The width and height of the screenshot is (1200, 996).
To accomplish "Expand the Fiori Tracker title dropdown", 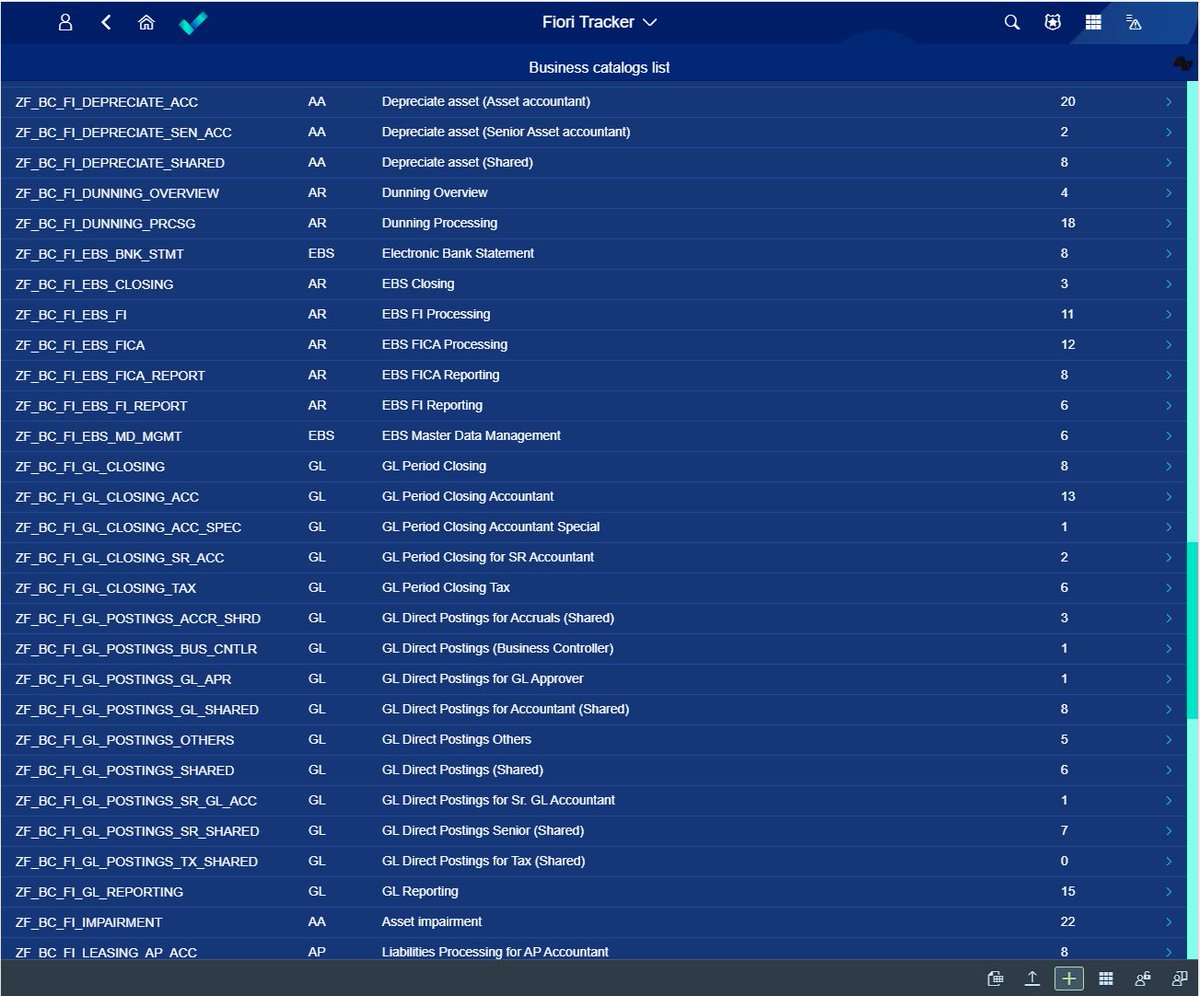I will 650,22.
